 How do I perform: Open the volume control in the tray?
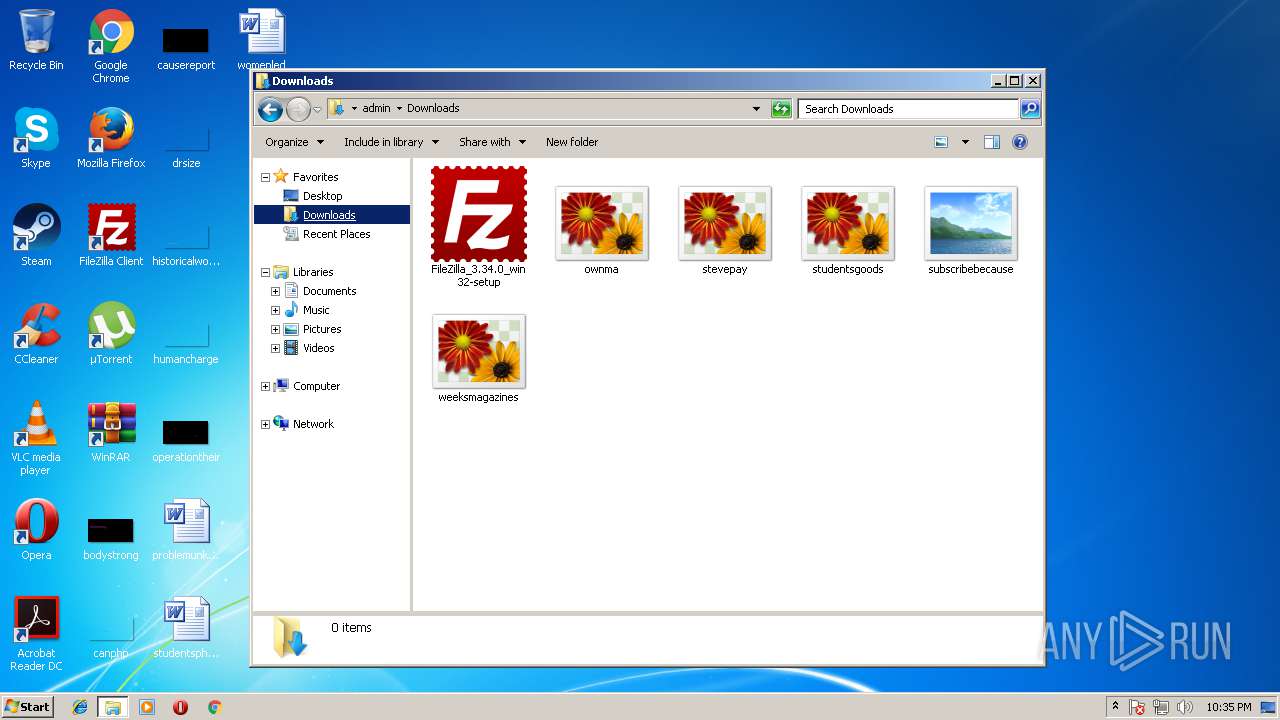pyautogui.click(x=1184, y=707)
